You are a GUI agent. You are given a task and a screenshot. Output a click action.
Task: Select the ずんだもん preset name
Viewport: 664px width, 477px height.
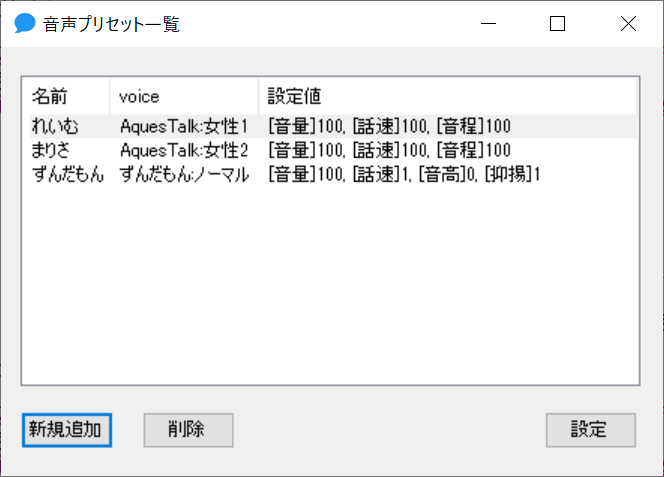(68, 175)
